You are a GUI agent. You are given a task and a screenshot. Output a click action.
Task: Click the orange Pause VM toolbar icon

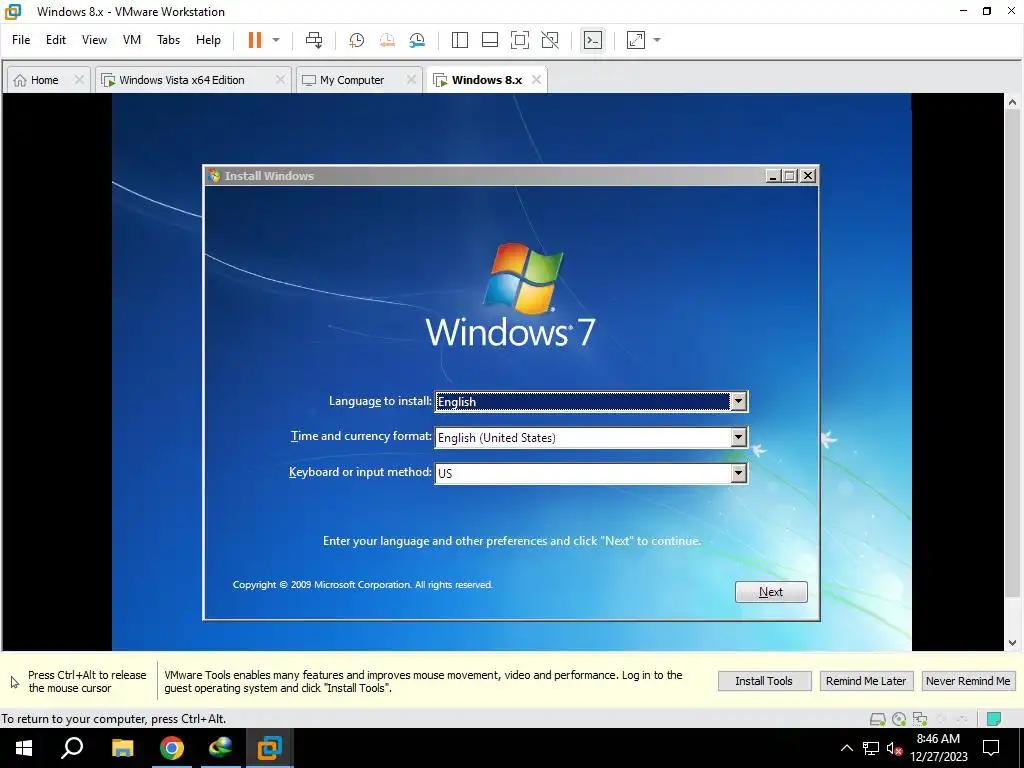(x=255, y=40)
